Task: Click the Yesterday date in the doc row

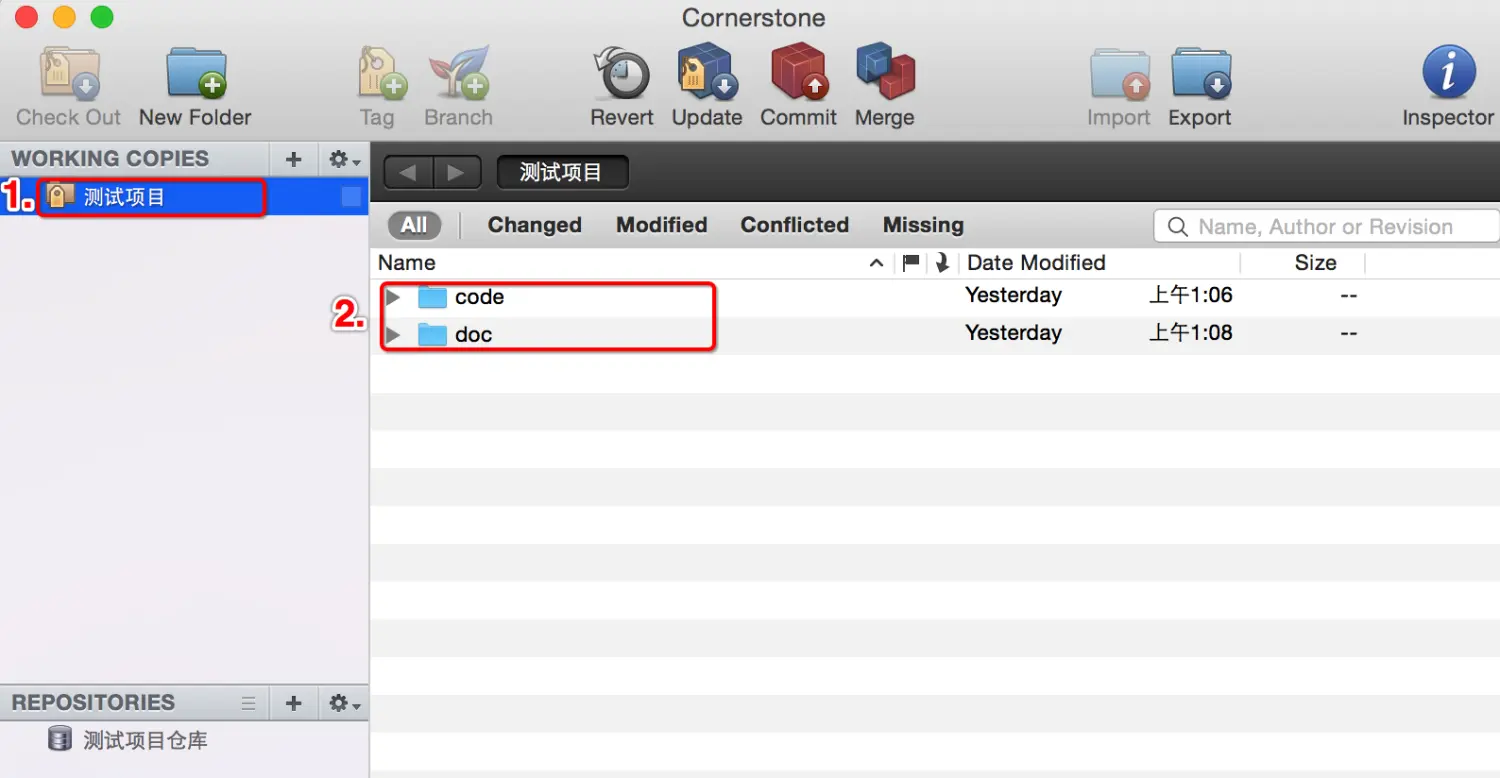Action: [1013, 333]
